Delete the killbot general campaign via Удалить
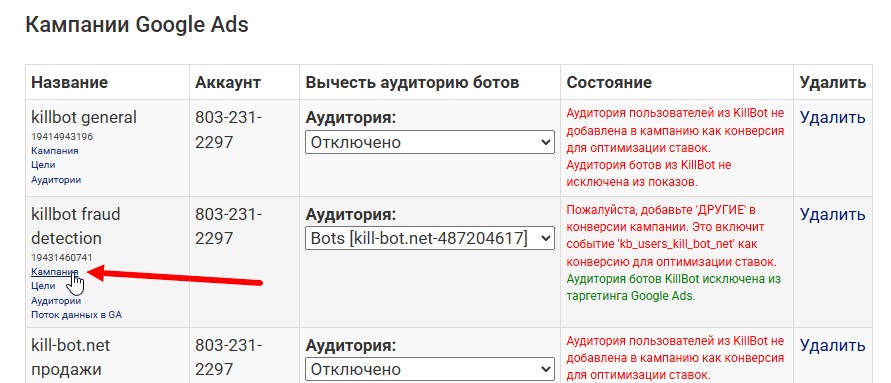 [832, 118]
